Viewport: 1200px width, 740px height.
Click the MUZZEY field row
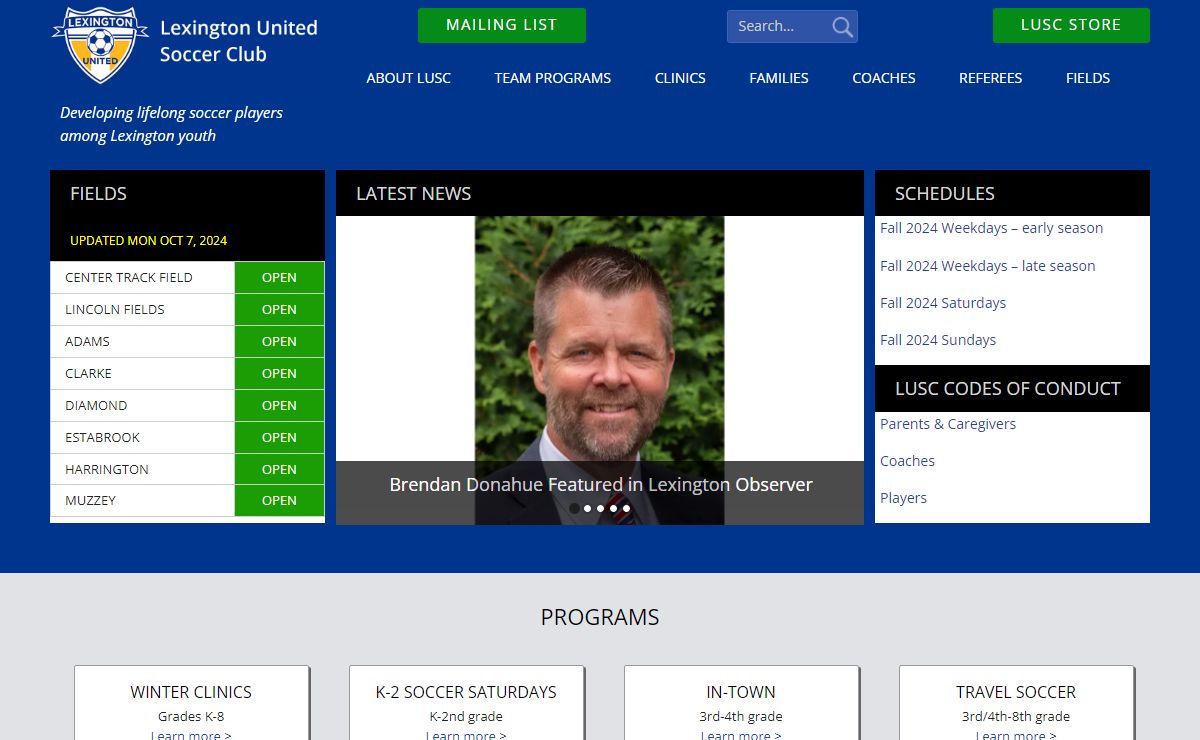coord(187,500)
